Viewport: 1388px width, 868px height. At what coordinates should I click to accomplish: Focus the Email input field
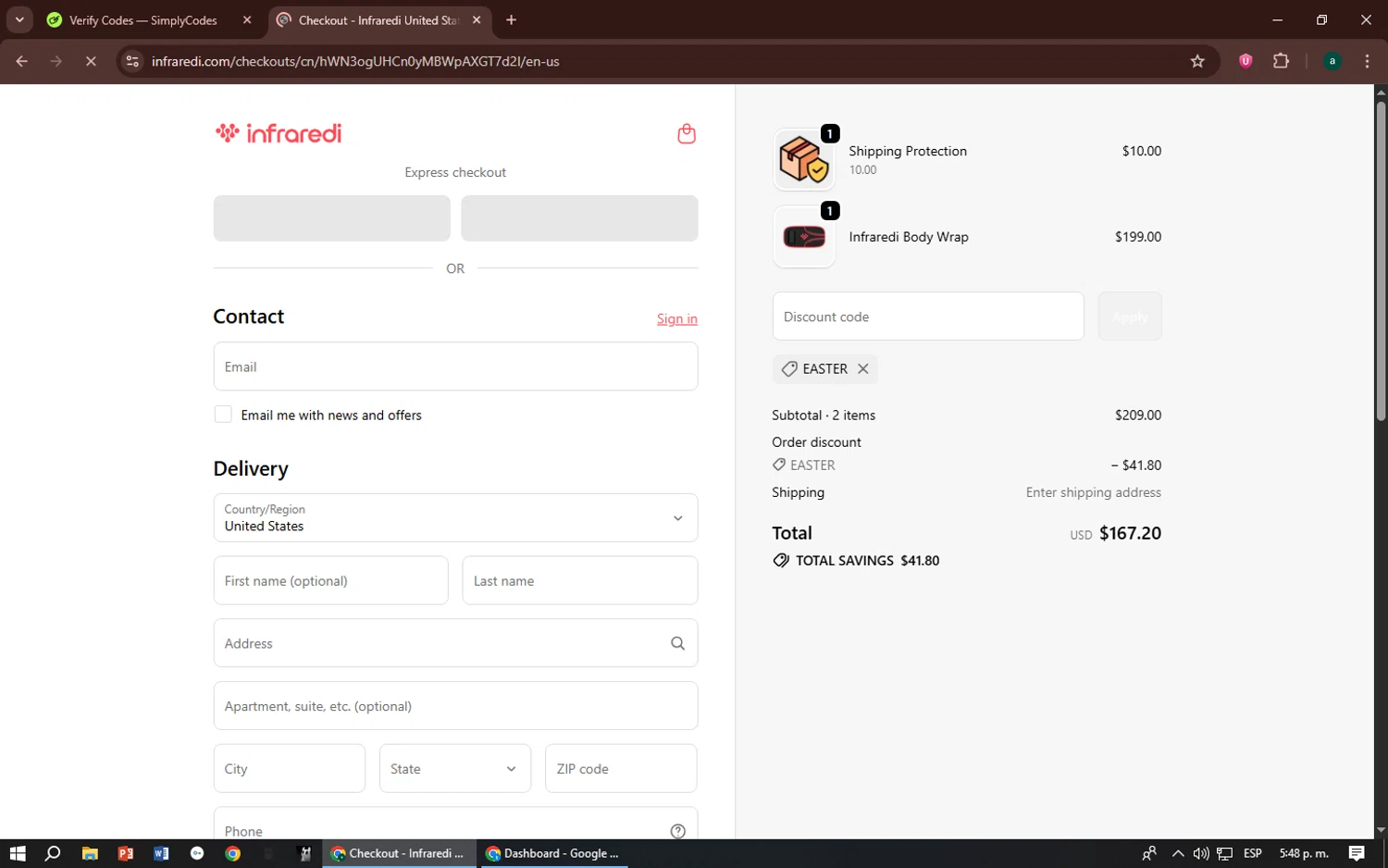(455, 366)
